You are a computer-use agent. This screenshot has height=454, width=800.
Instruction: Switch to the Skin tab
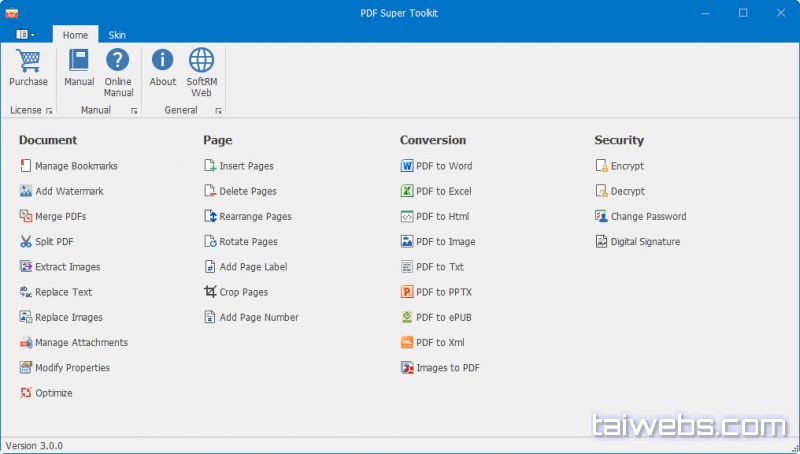pyautogui.click(x=117, y=35)
